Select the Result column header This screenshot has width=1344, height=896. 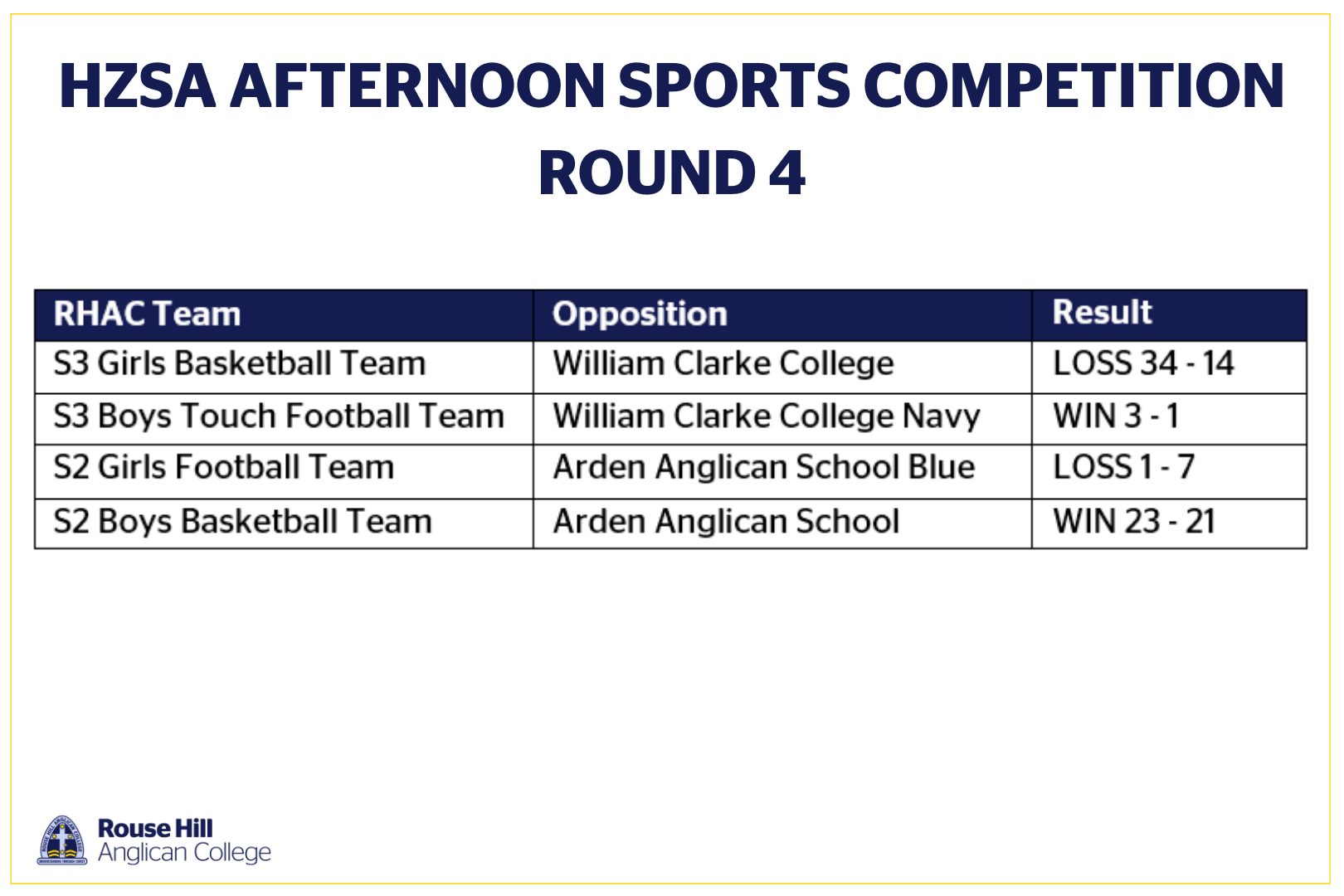coord(1170,315)
